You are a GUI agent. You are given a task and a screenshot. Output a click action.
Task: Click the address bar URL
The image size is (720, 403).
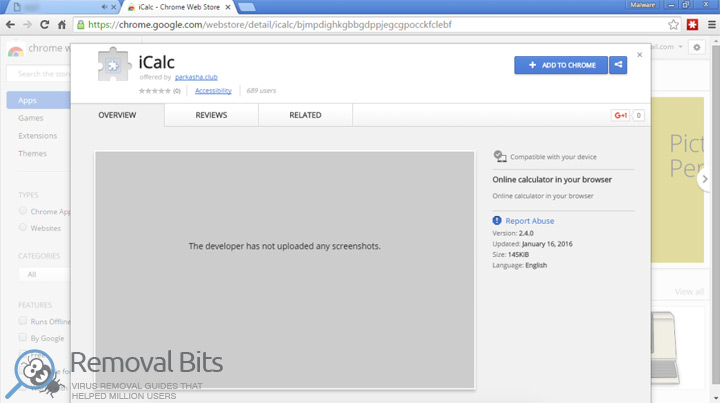270,25
